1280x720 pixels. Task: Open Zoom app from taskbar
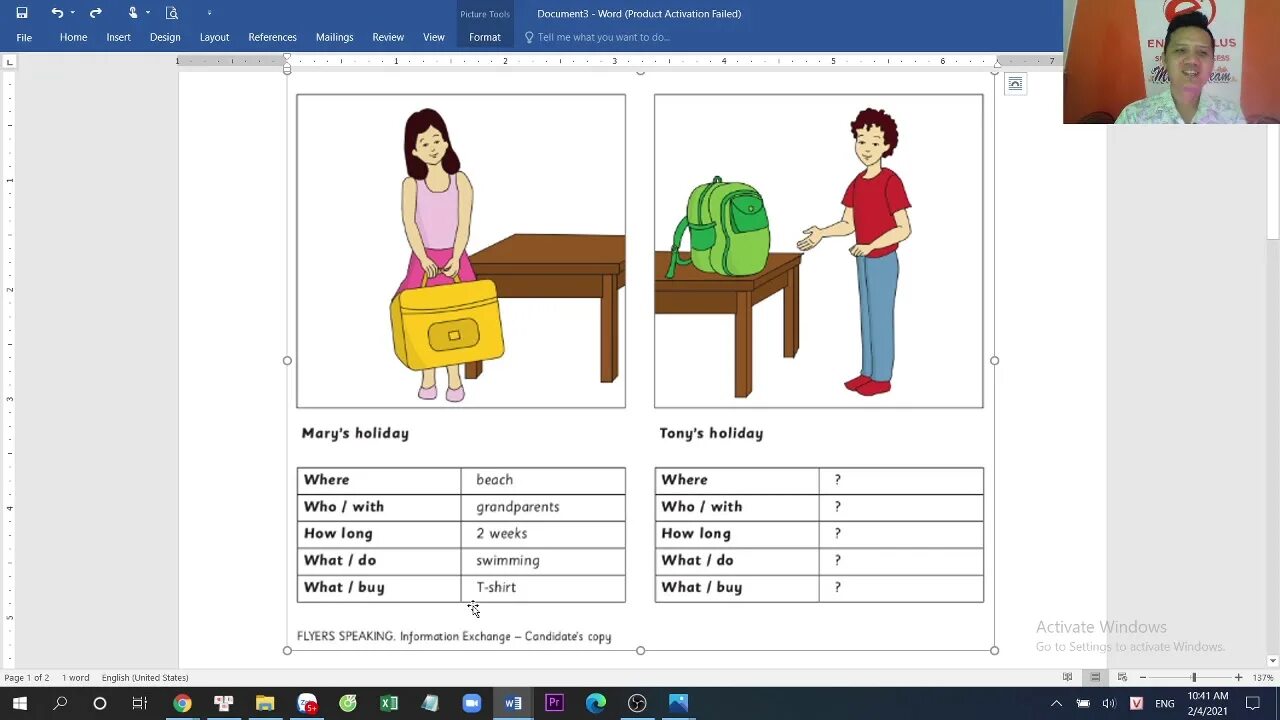pos(472,704)
